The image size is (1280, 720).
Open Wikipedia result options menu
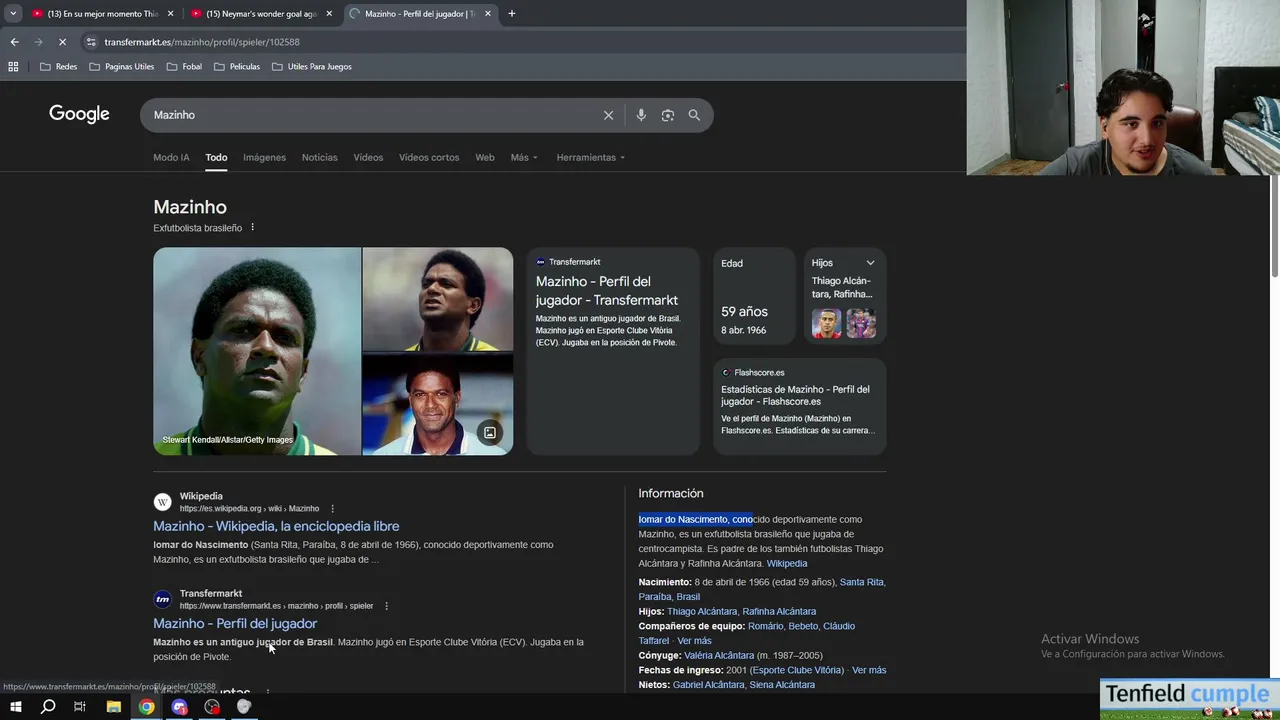click(x=333, y=508)
